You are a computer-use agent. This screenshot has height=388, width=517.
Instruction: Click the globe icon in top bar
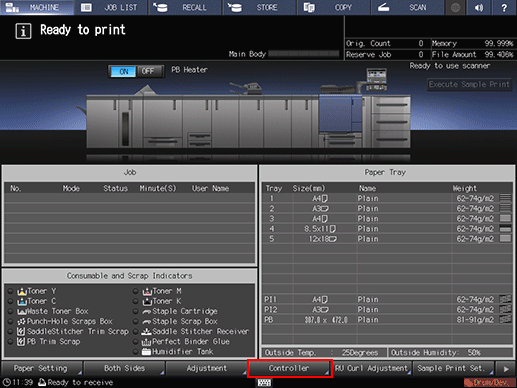pyautogui.click(x=455, y=7)
